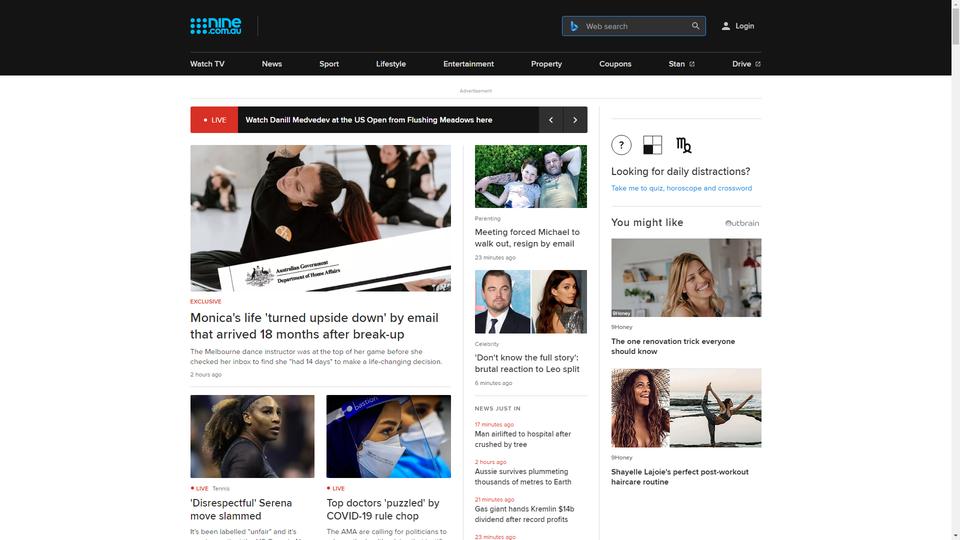Open 'Meeting forced Michael to walk out' story

(x=527, y=238)
